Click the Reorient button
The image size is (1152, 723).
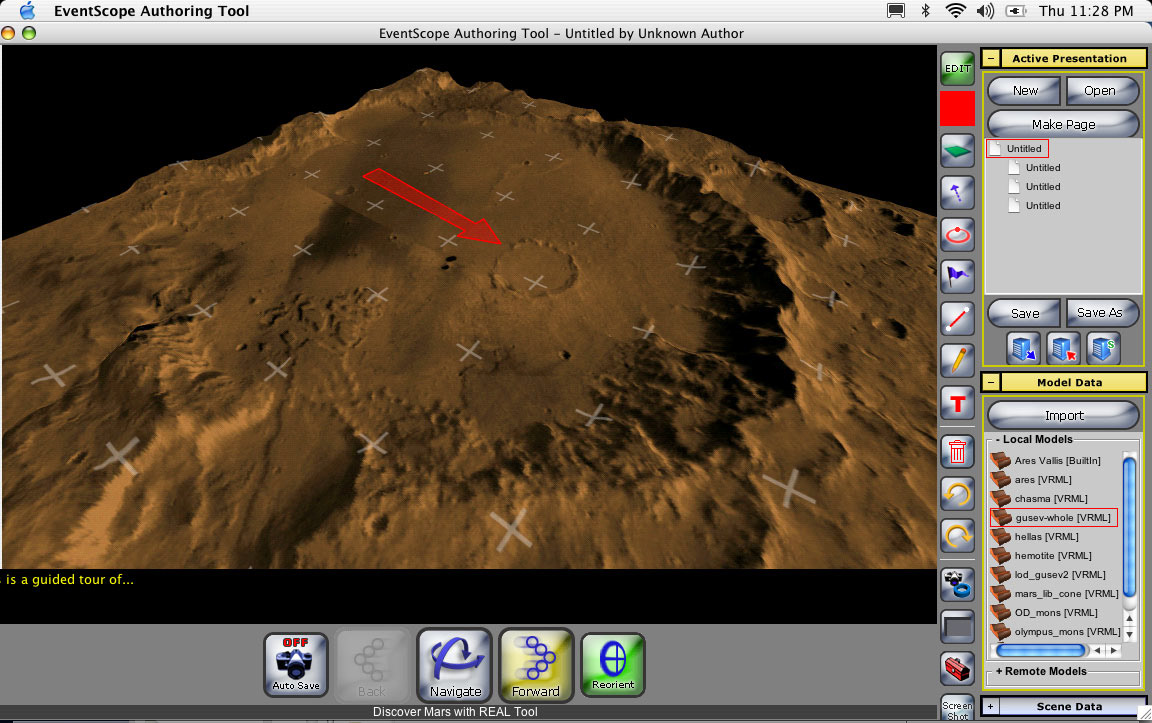coord(613,665)
